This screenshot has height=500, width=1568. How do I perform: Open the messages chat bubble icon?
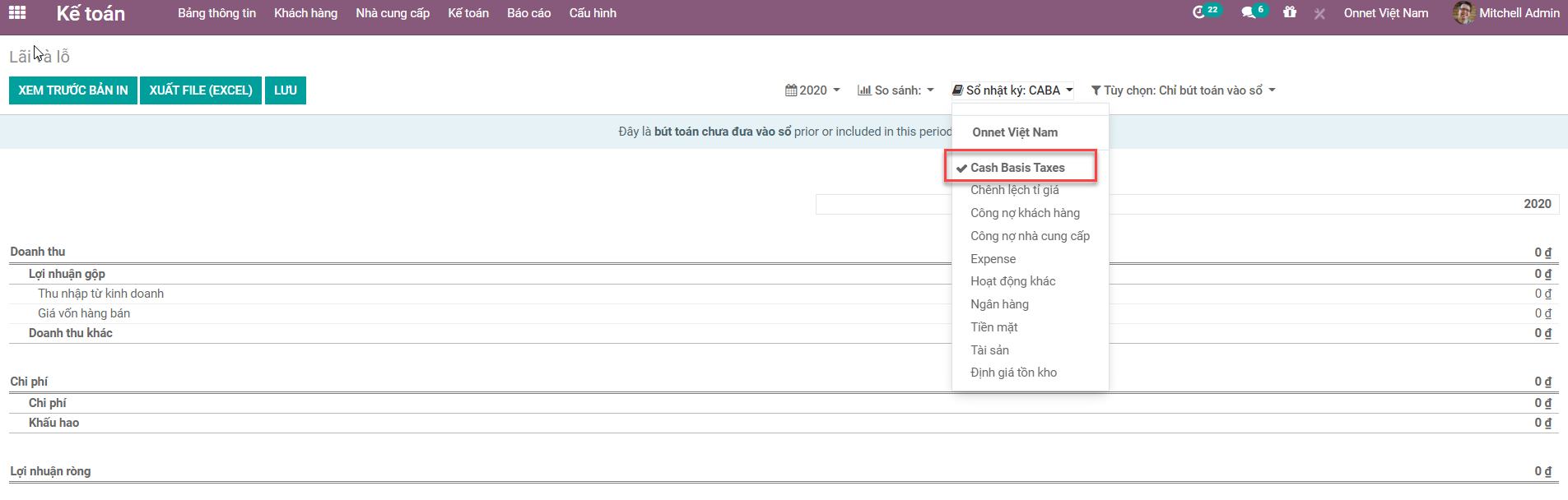1248,12
